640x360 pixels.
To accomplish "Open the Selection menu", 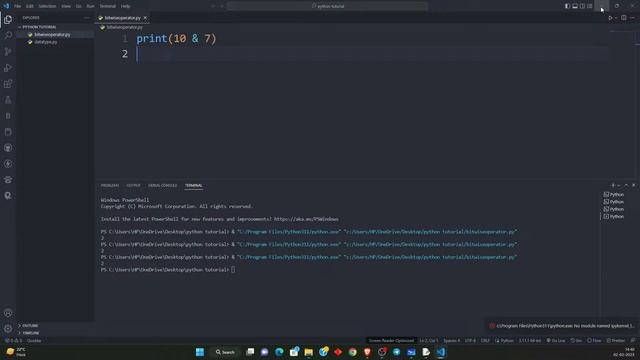I will click(x=47, y=6).
